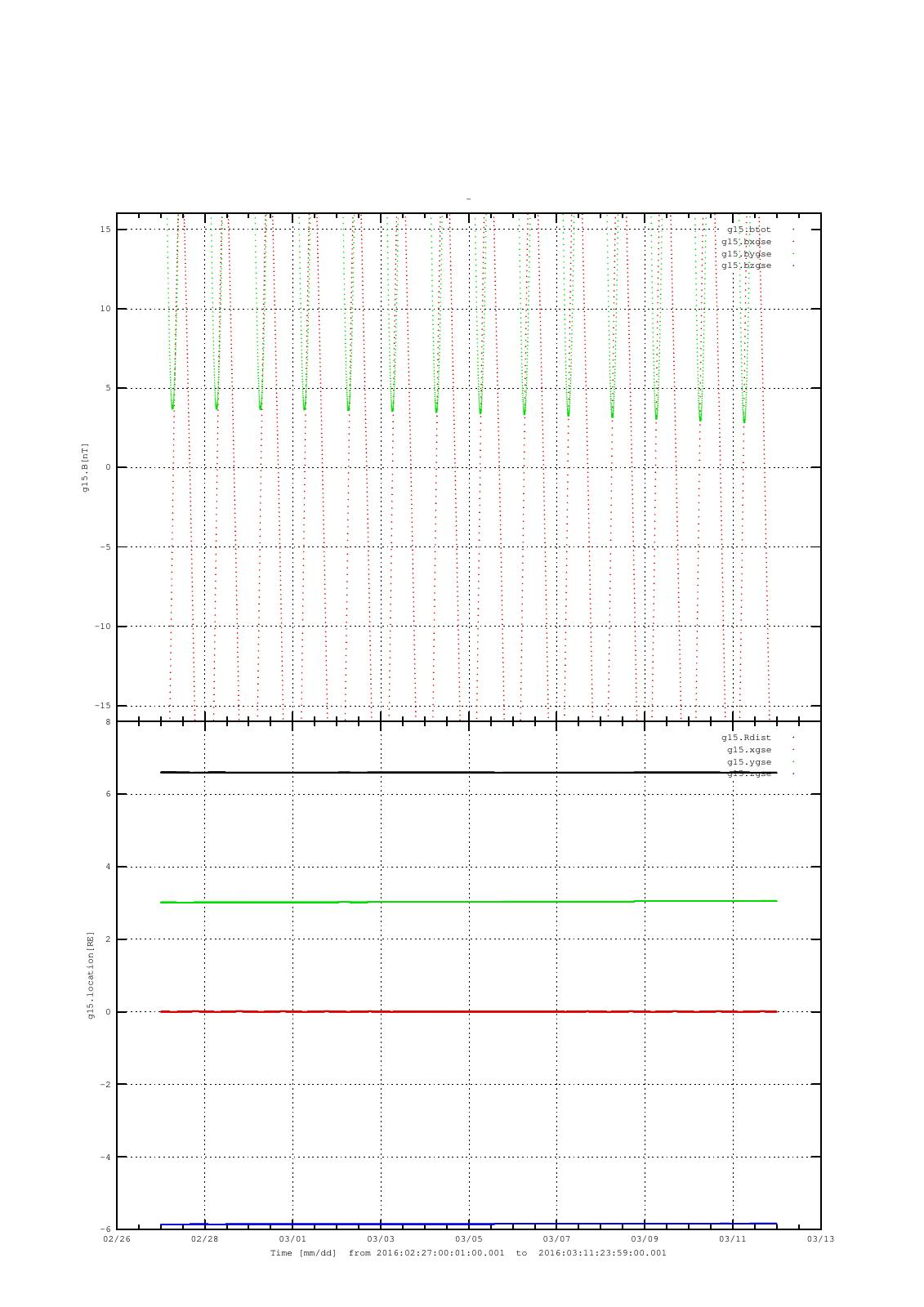Click the 5 tick on the B axis
The image size is (924, 1307).
click(x=109, y=388)
